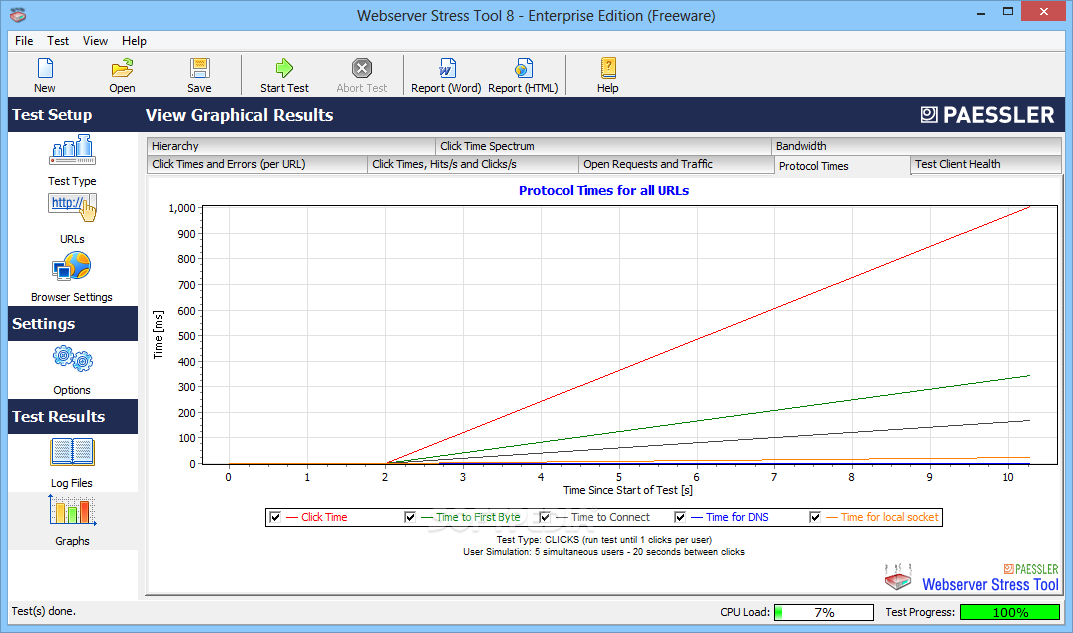
Task: Open the Help menu
Action: pyautogui.click(x=134, y=41)
